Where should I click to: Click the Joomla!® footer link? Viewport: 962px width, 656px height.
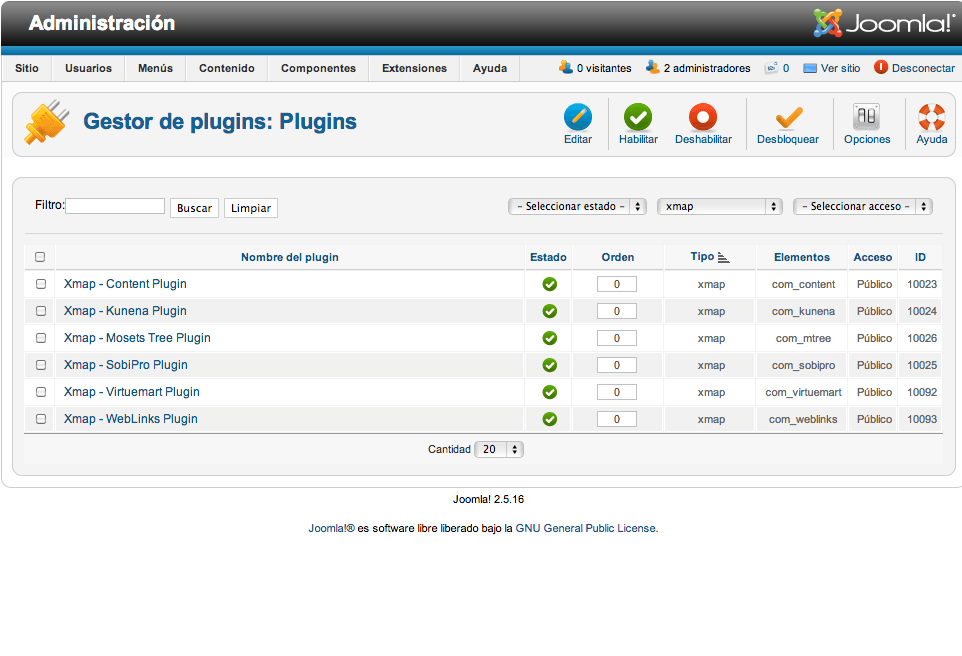331,528
